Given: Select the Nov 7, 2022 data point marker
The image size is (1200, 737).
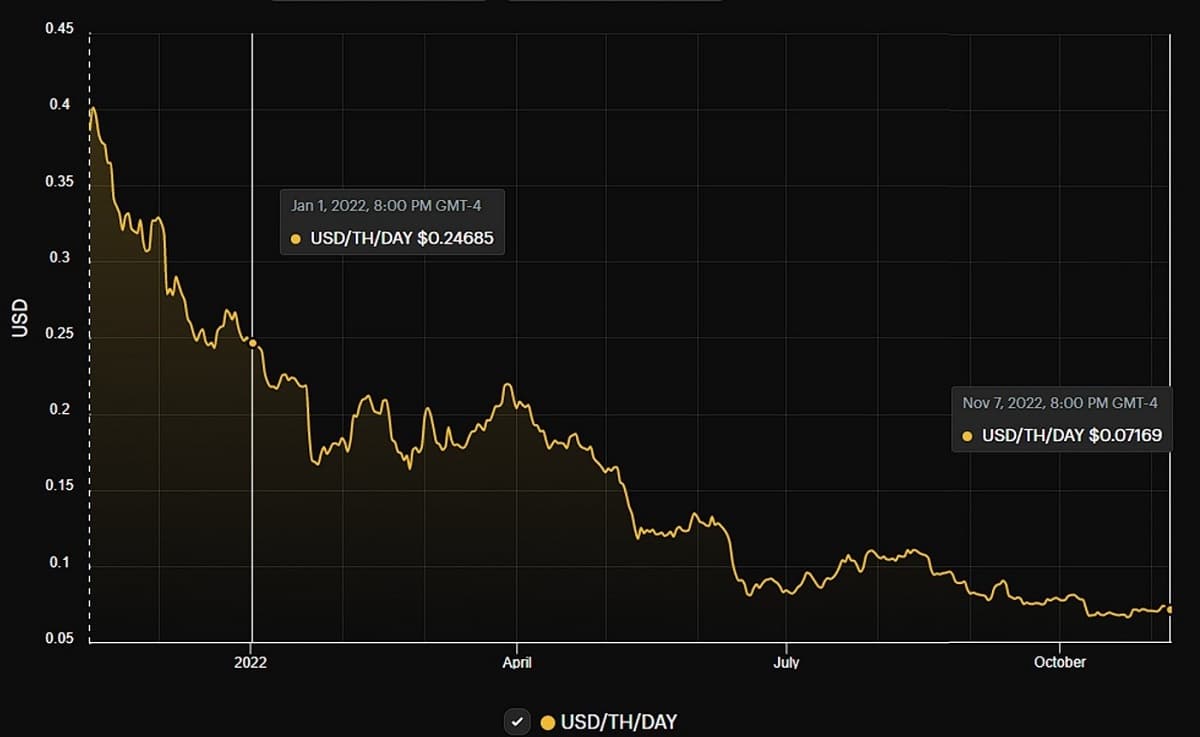Looking at the screenshot, I should click(1170, 609).
